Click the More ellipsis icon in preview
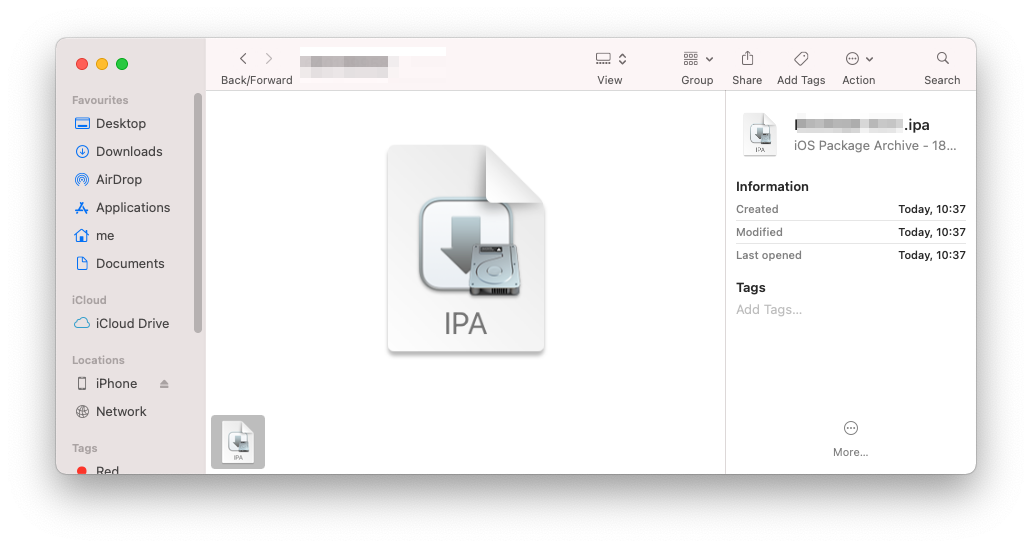1032x548 pixels. point(850,428)
